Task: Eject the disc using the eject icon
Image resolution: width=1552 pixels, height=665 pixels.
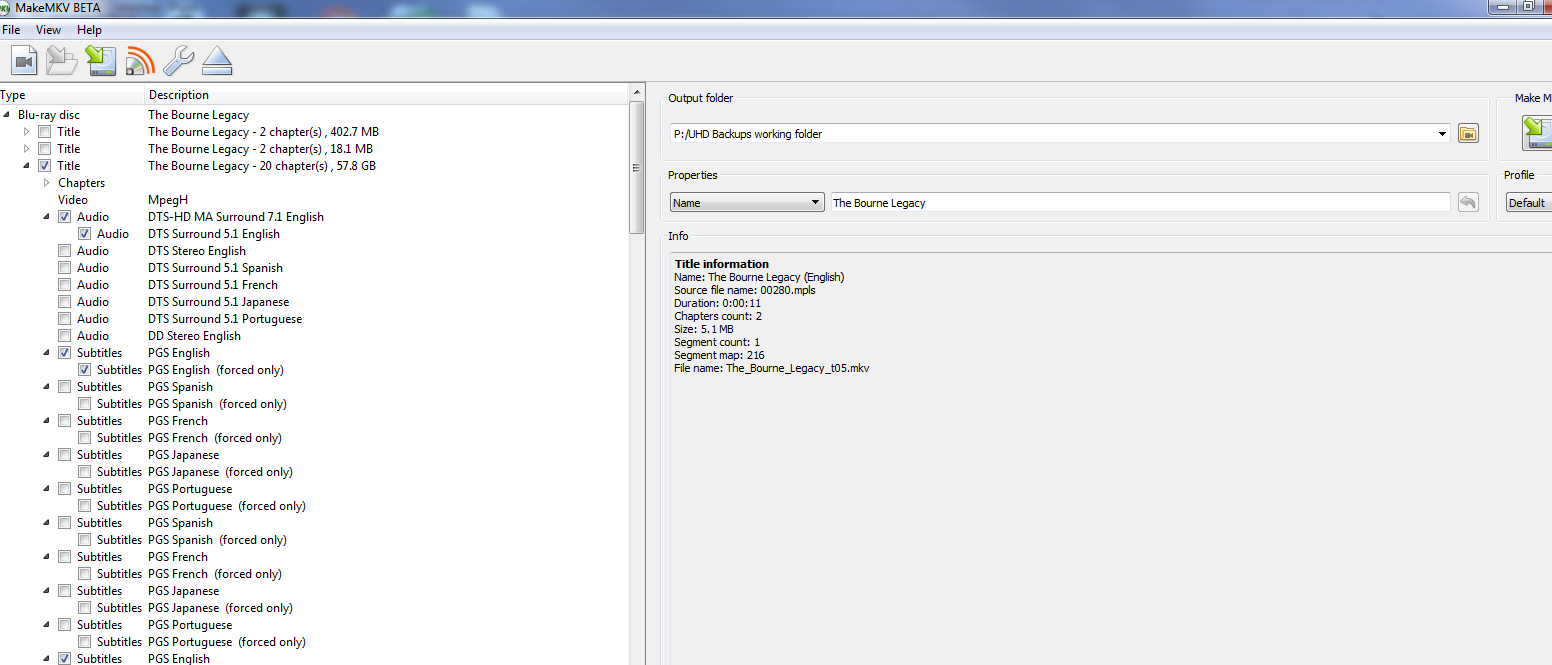Action: point(217,61)
